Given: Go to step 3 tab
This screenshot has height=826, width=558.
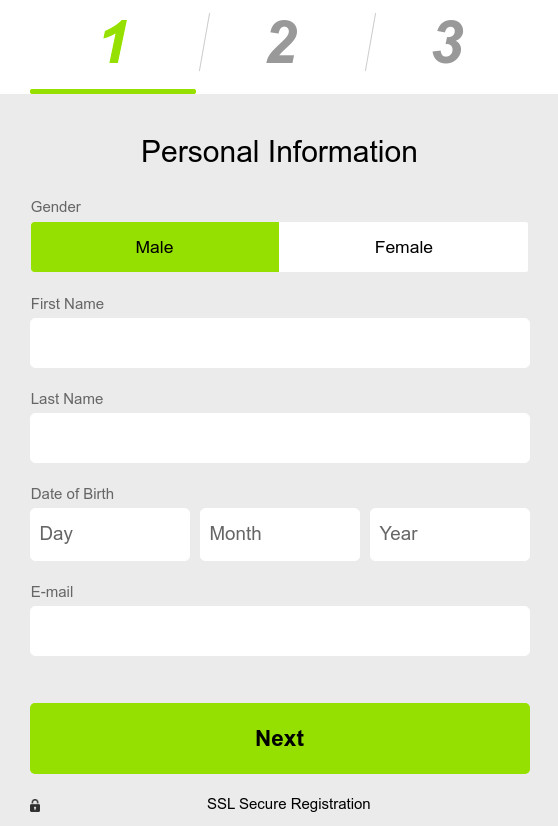Looking at the screenshot, I should point(447,42).
